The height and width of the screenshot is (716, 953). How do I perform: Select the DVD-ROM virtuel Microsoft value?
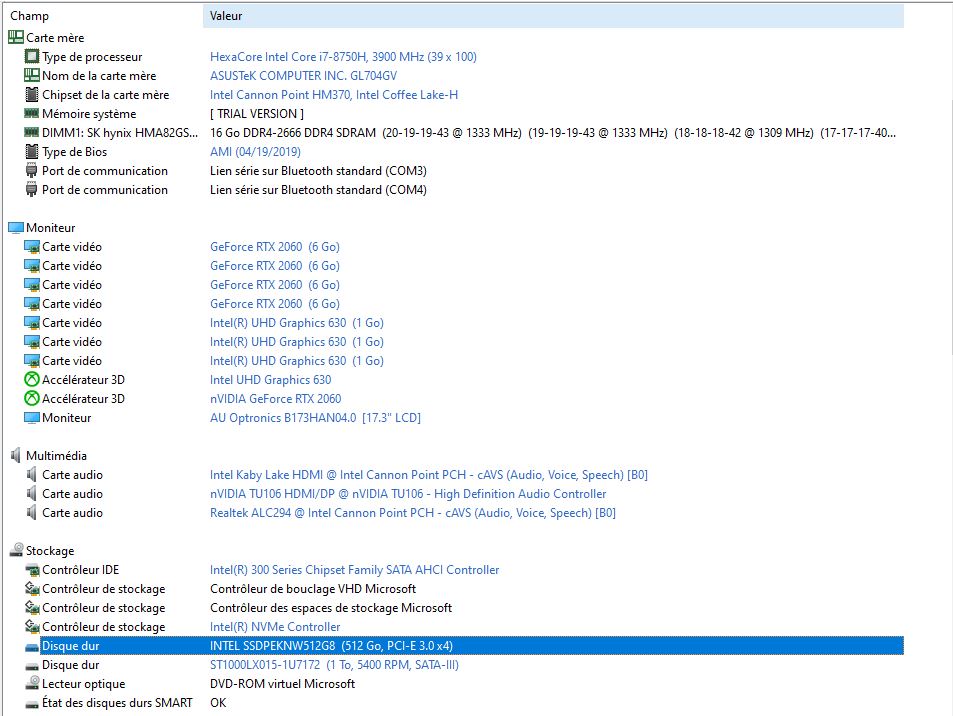282,684
